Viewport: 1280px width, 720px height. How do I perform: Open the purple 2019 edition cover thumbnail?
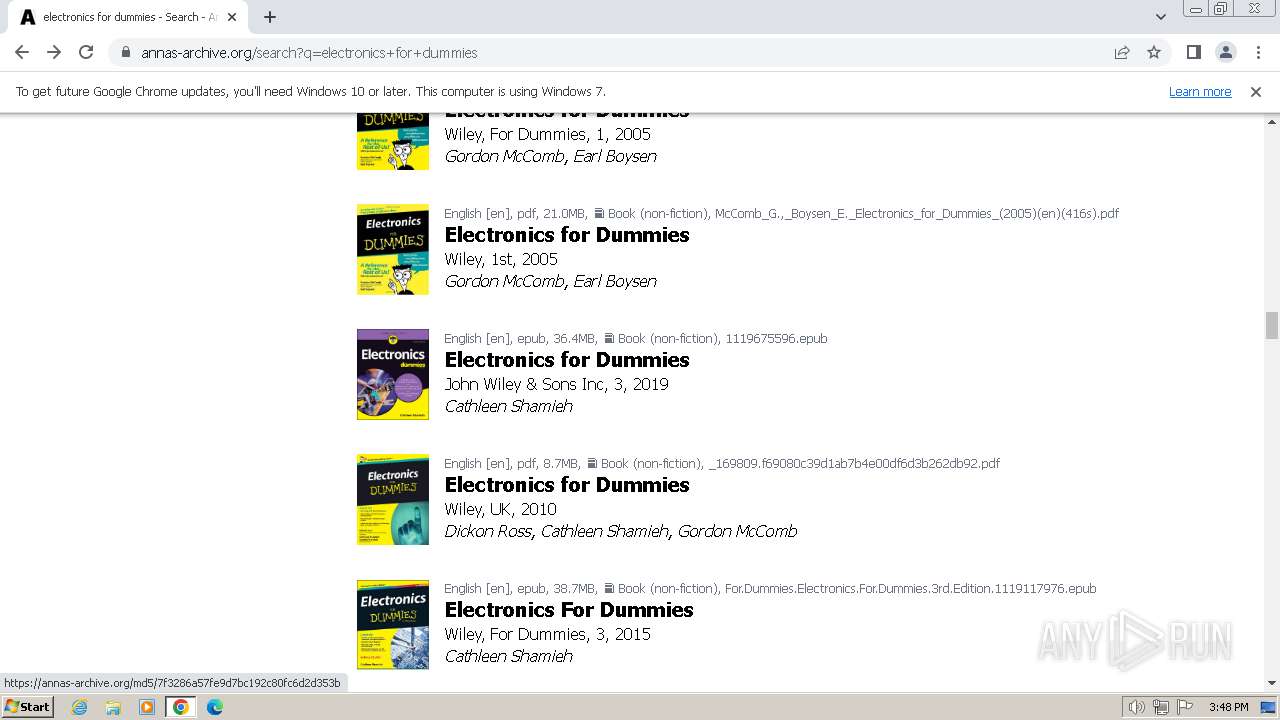point(393,375)
